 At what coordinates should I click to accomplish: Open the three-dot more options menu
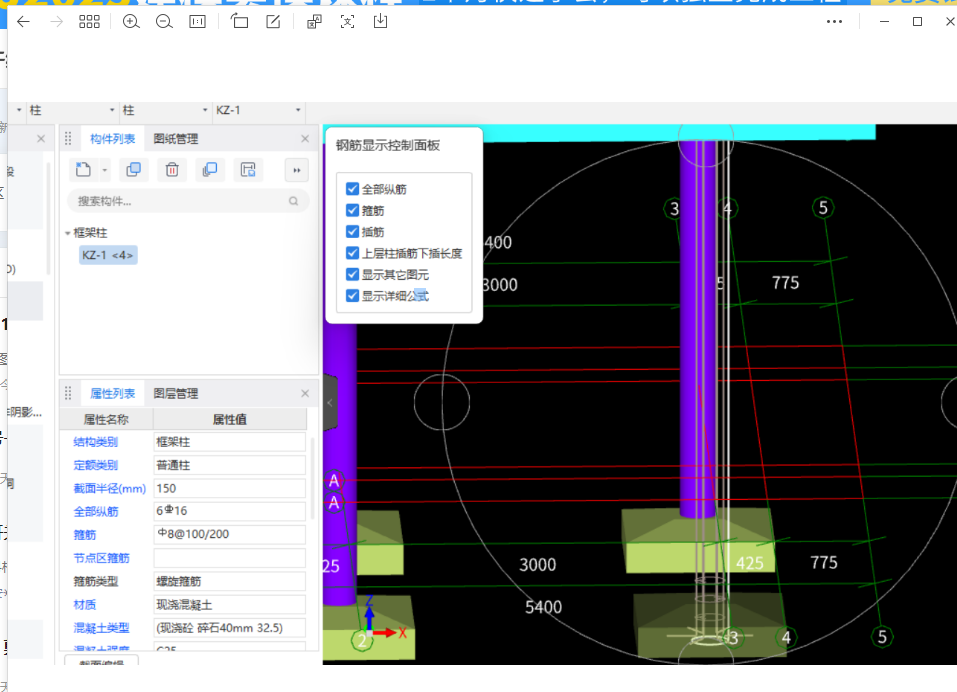point(834,22)
